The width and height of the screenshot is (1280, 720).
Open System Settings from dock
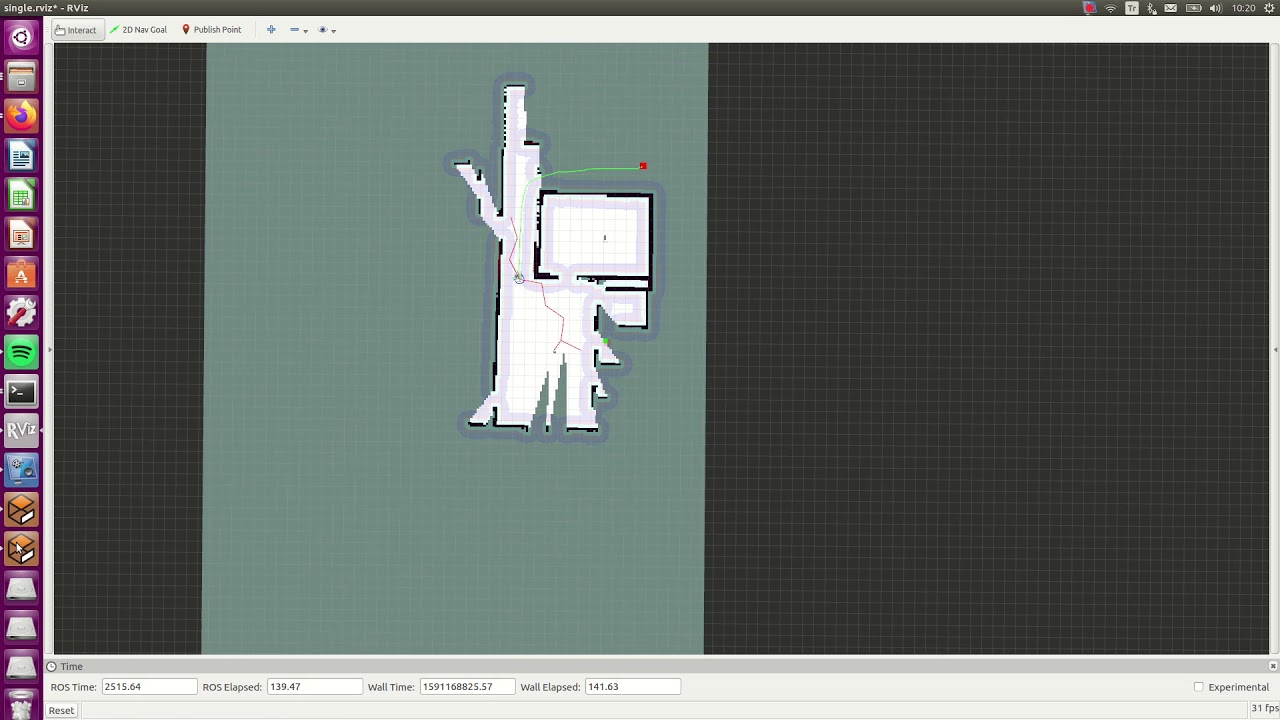[21, 313]
